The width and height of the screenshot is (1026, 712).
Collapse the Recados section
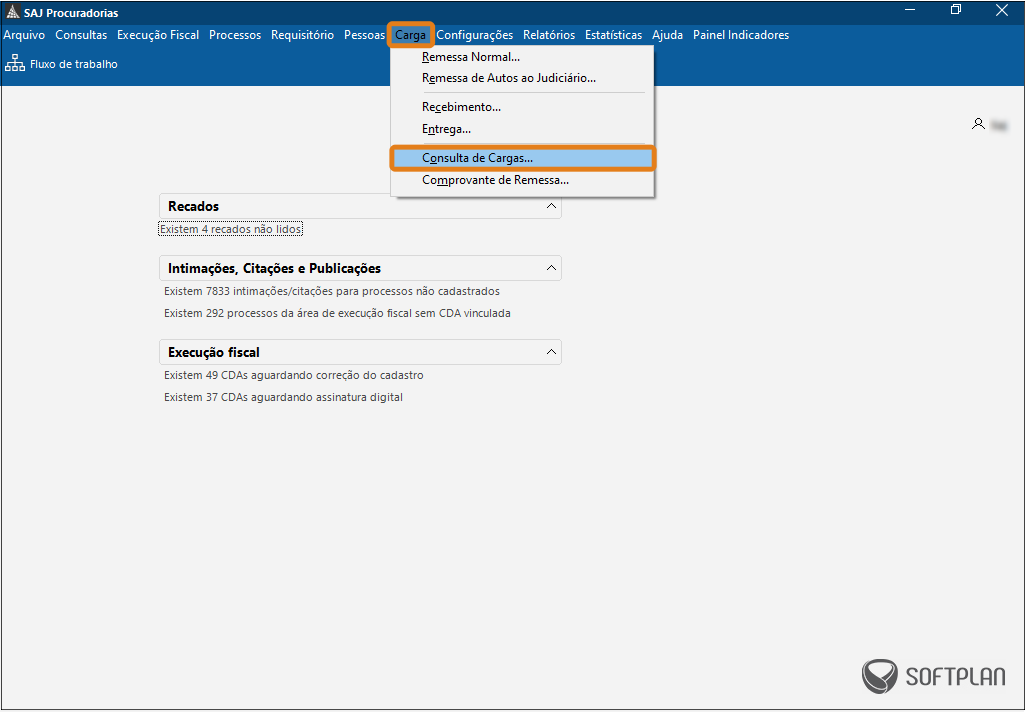550,206
